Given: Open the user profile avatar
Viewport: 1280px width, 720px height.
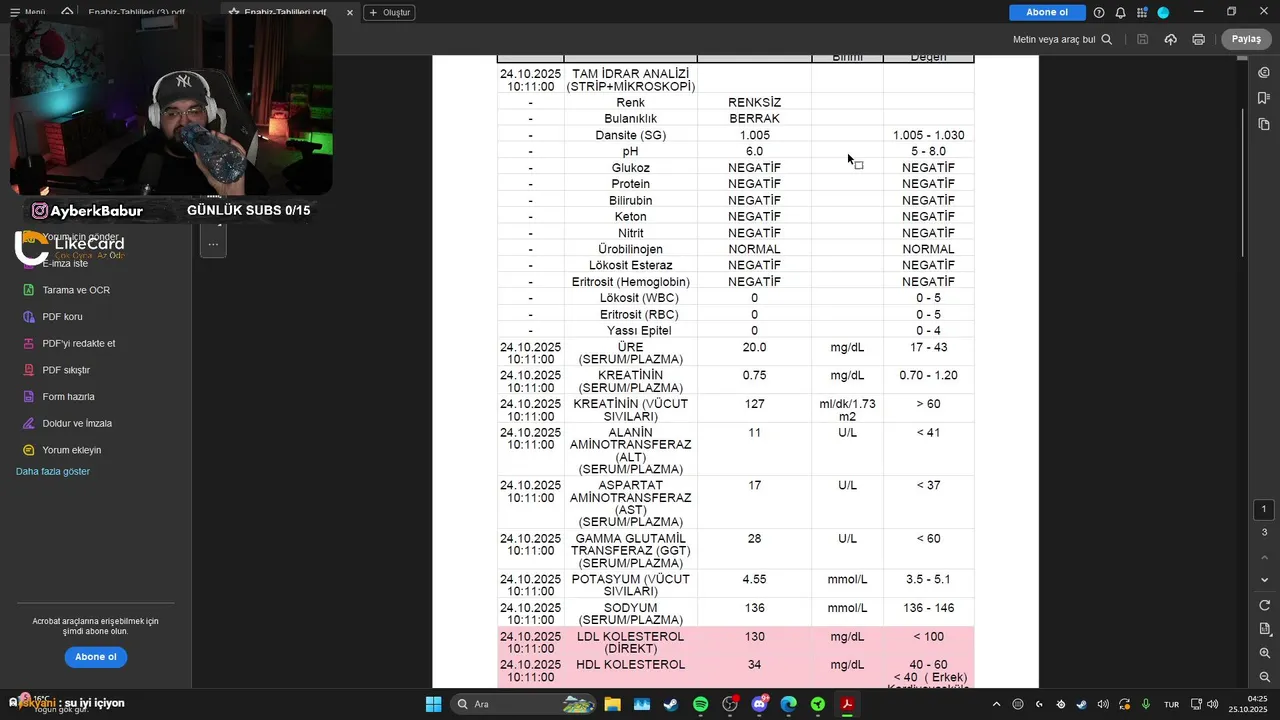Looking at the screenshot, I should 1163,12.
